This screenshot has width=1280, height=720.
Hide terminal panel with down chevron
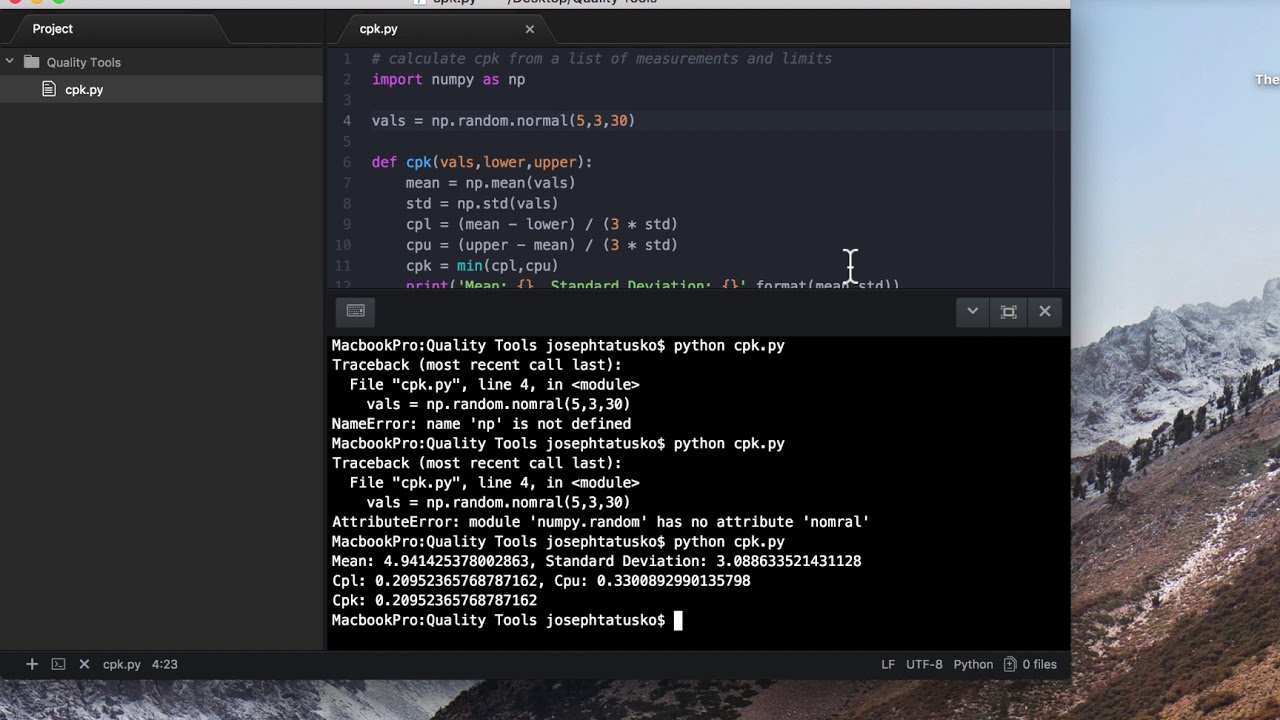(x=972, y=311)
